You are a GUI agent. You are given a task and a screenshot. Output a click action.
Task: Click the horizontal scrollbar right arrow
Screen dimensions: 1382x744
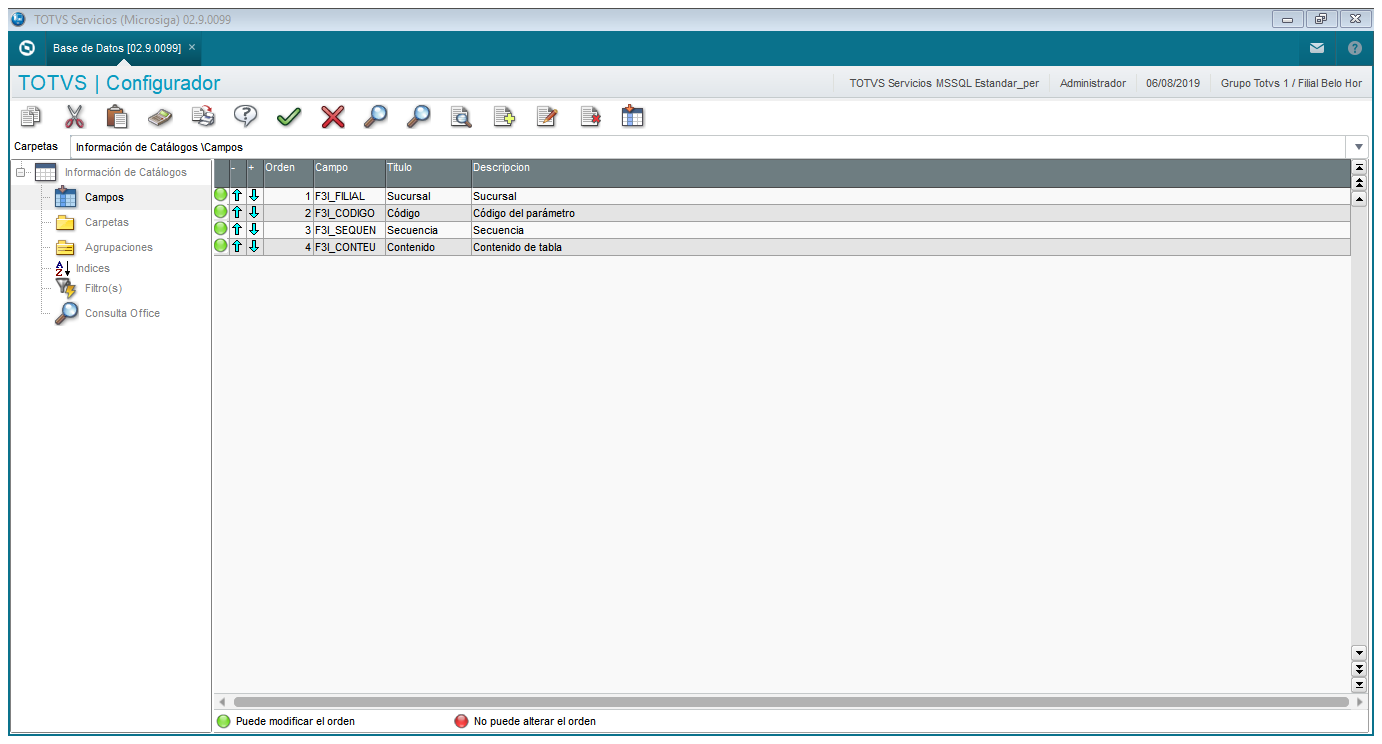tap(1359, 702)
